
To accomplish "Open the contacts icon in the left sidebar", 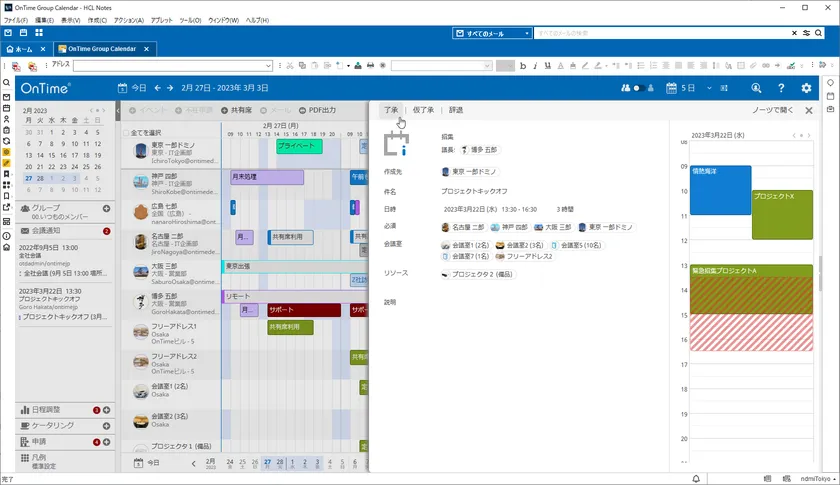I will [x=6, y=119].
